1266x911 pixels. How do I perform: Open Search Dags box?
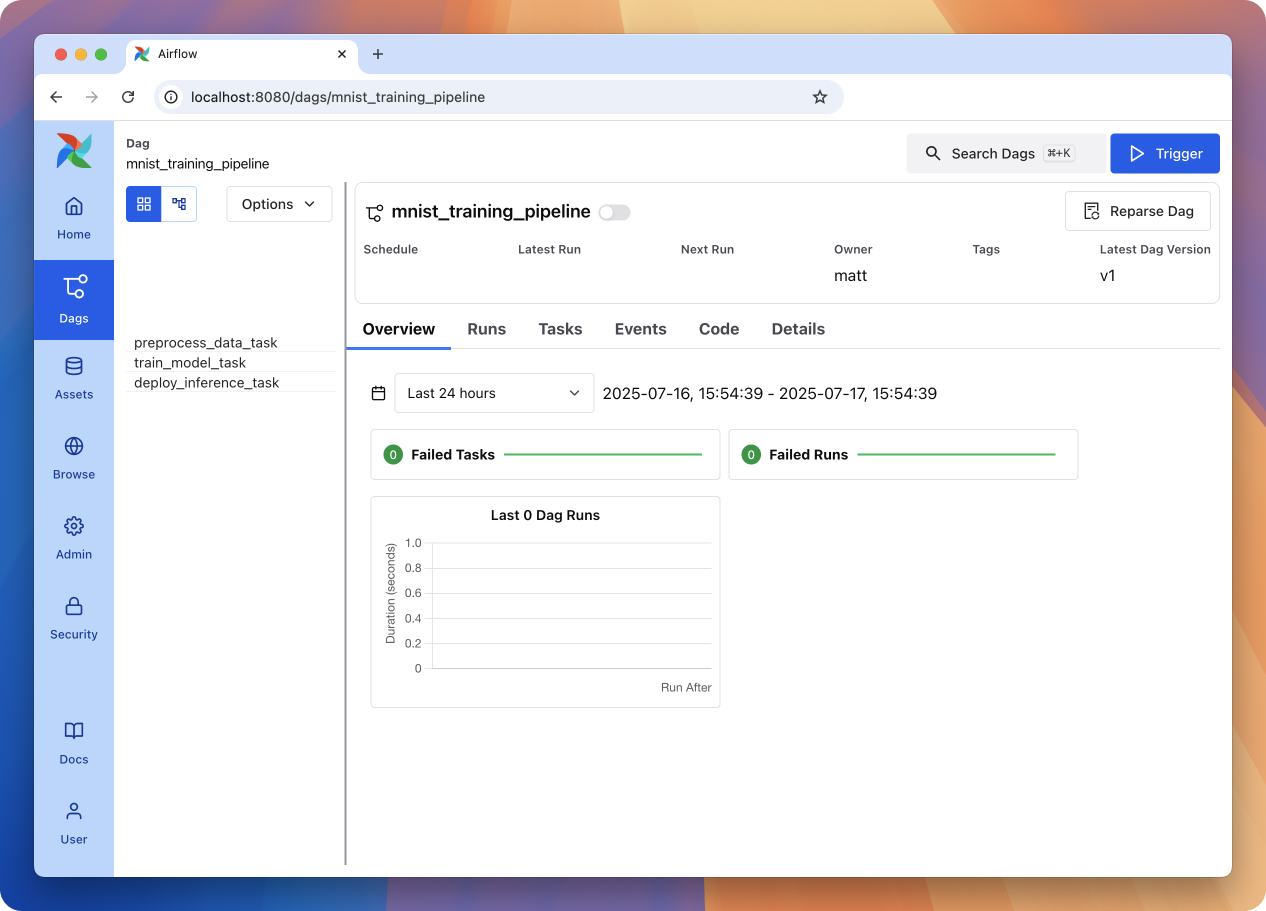(1007, 153)
